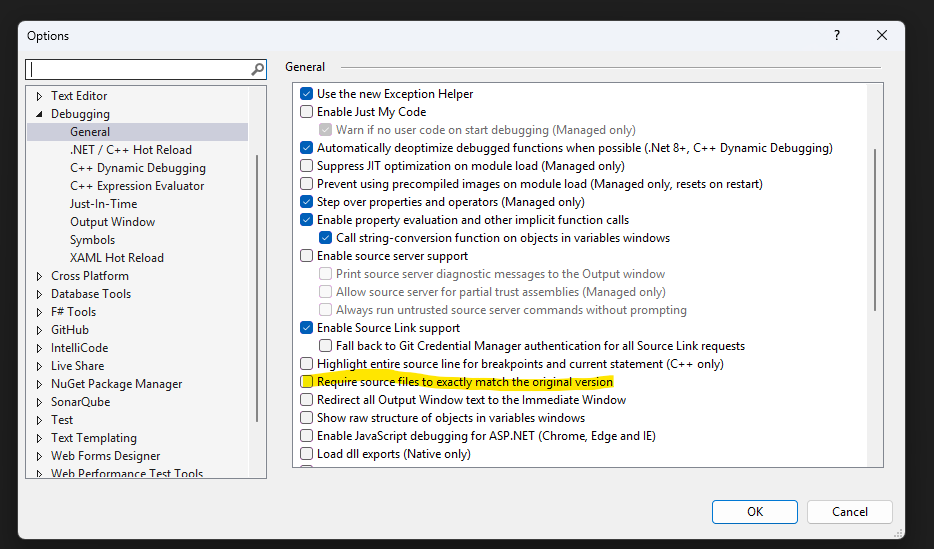Expand the IntelliCode category
Image resolution: width=934 pixels, height=549 pixels.
pos(40,348)
